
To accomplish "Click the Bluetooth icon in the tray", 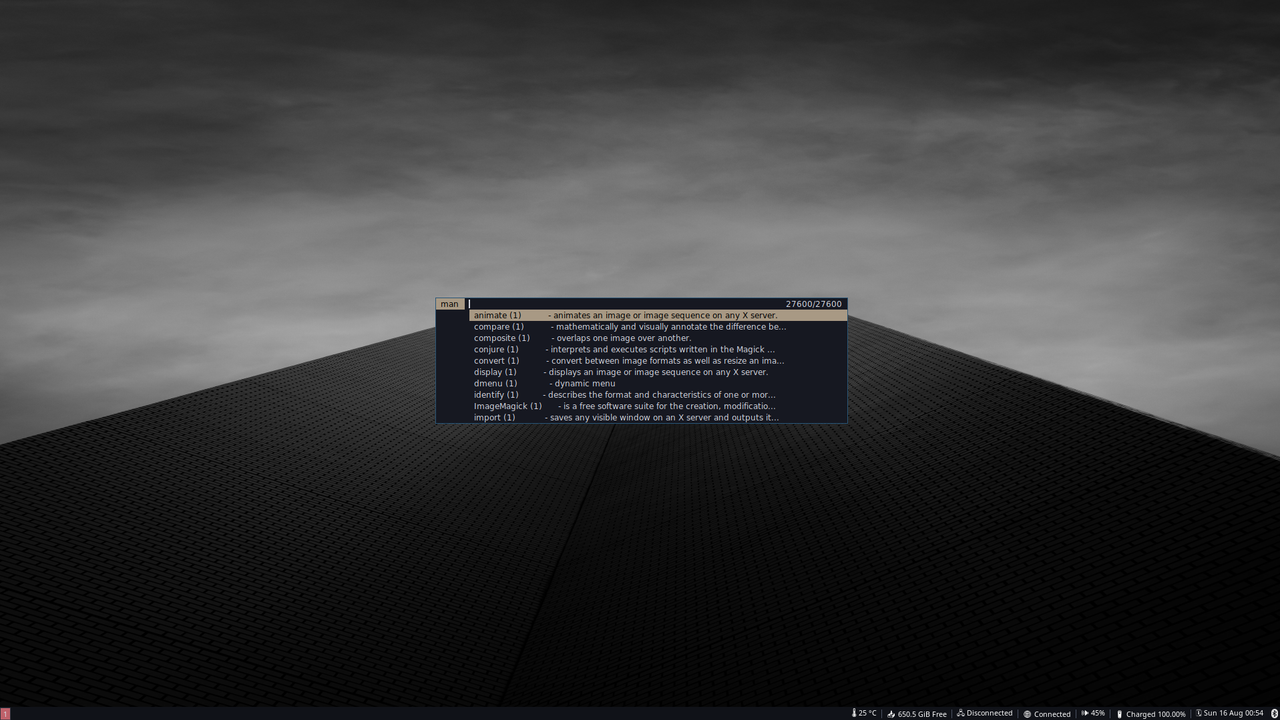I will (x=1273, y=713).
